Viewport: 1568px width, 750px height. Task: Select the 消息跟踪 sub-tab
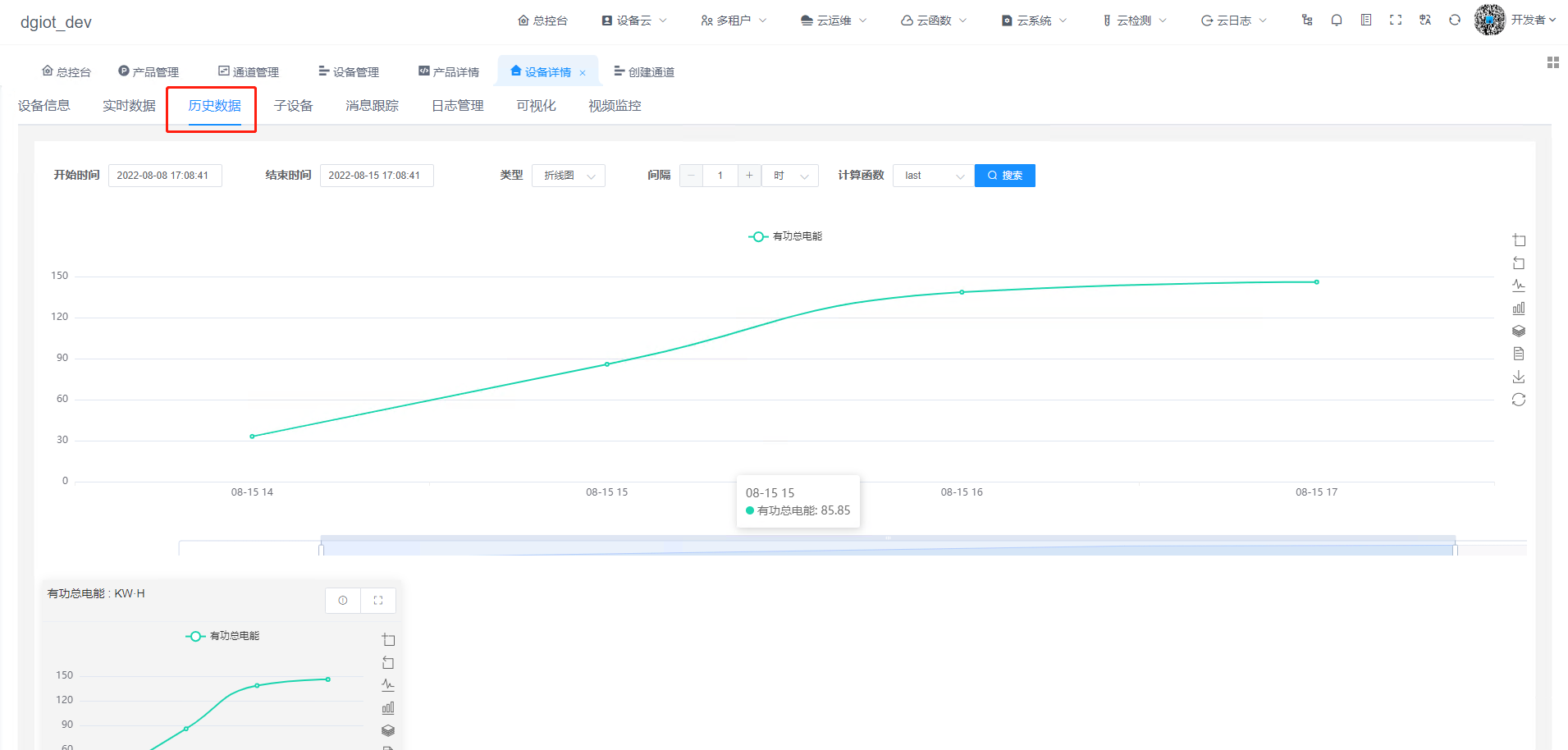tap(372, 106)
